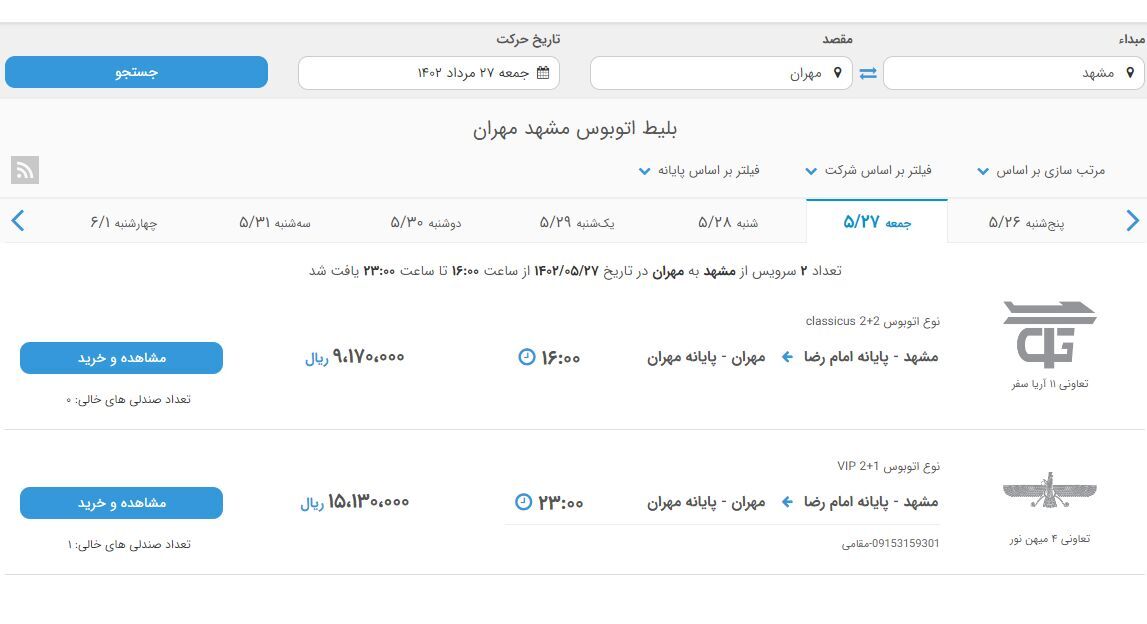
Task: Switch to the شنبه ۵/۲۸ date tab
Action: [x=726, y=221]
